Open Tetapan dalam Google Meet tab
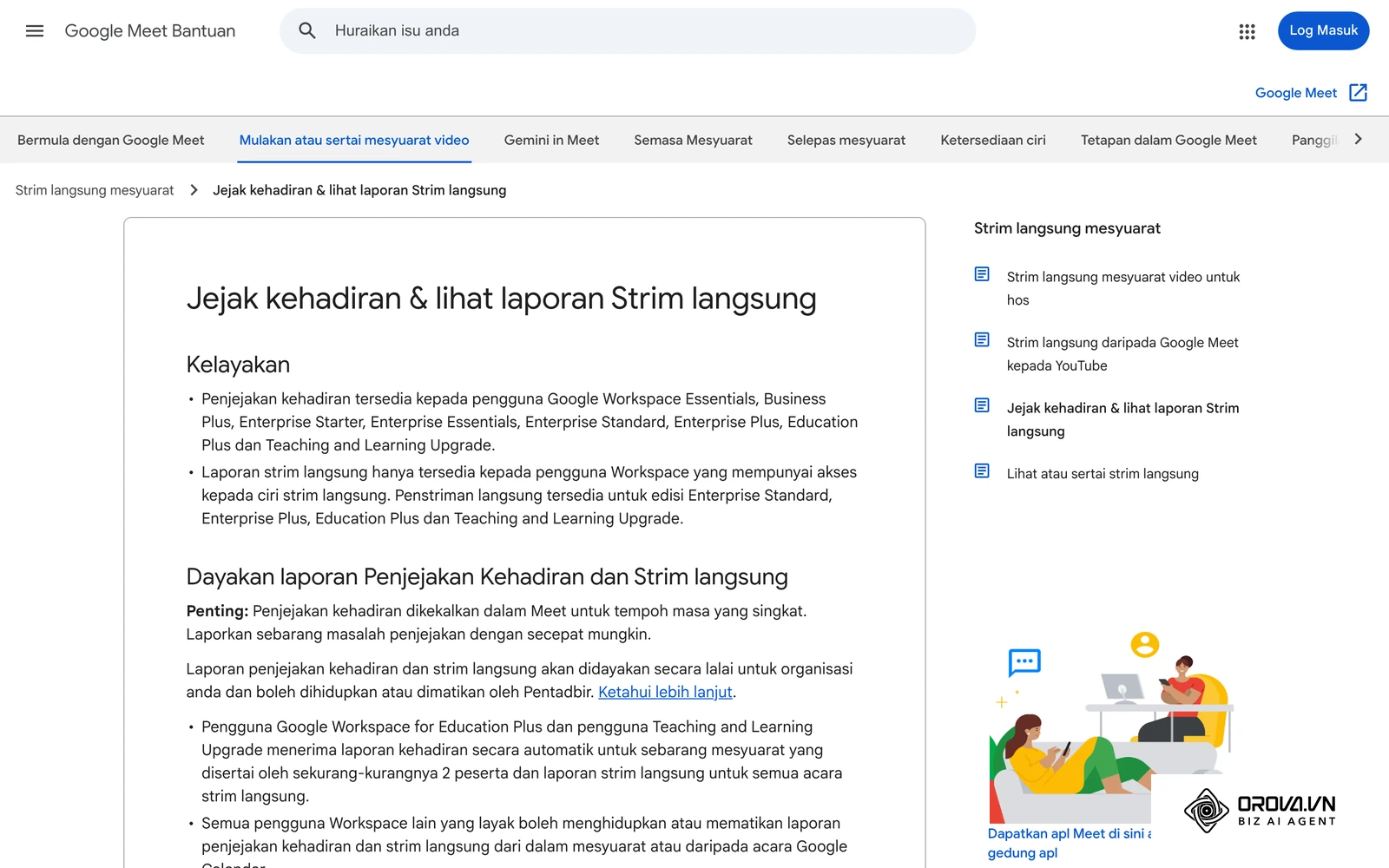 click(1168, 140)
